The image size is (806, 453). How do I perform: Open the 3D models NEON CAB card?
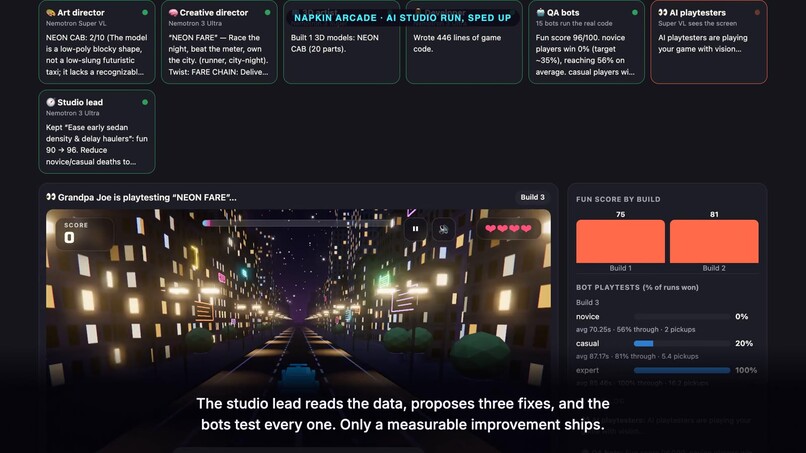point(341,42)
